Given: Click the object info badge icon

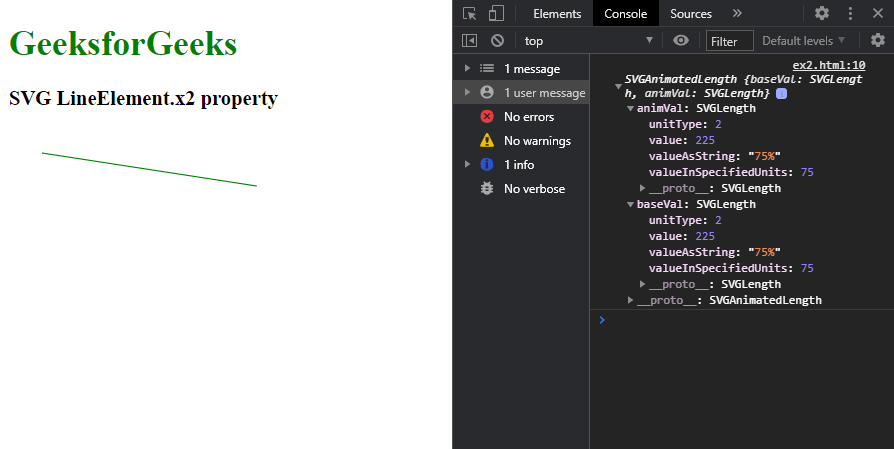Looking at the screenshot, I should point(782,93).
